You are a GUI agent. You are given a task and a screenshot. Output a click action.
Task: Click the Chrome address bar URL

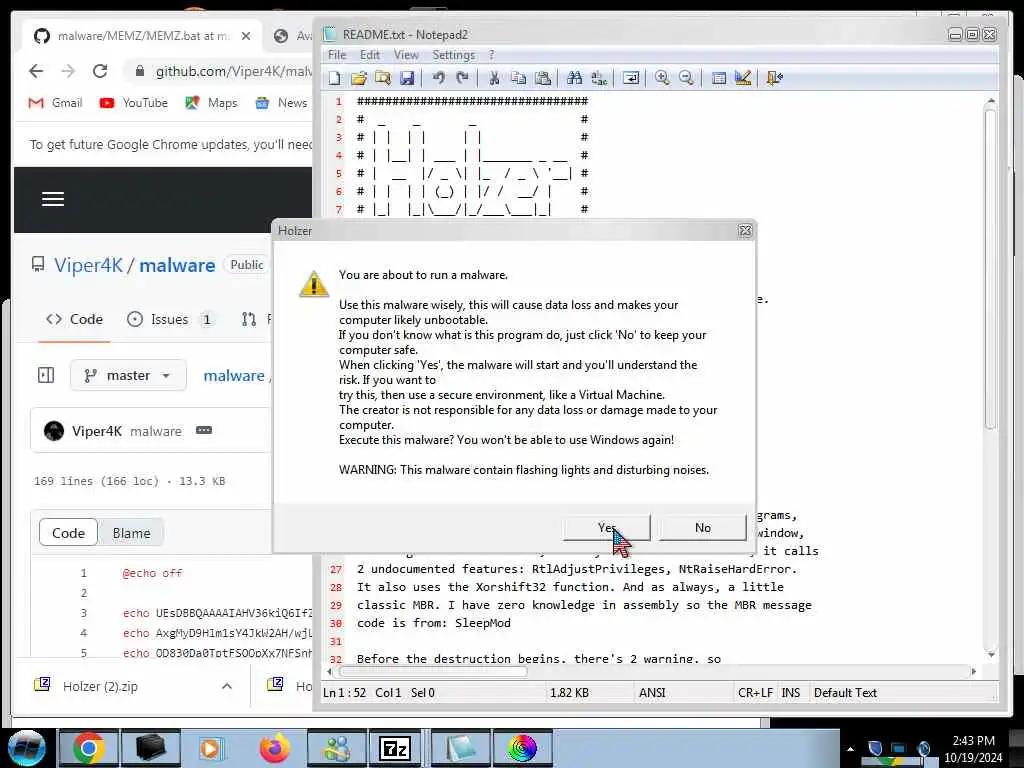tap(233, 71)
